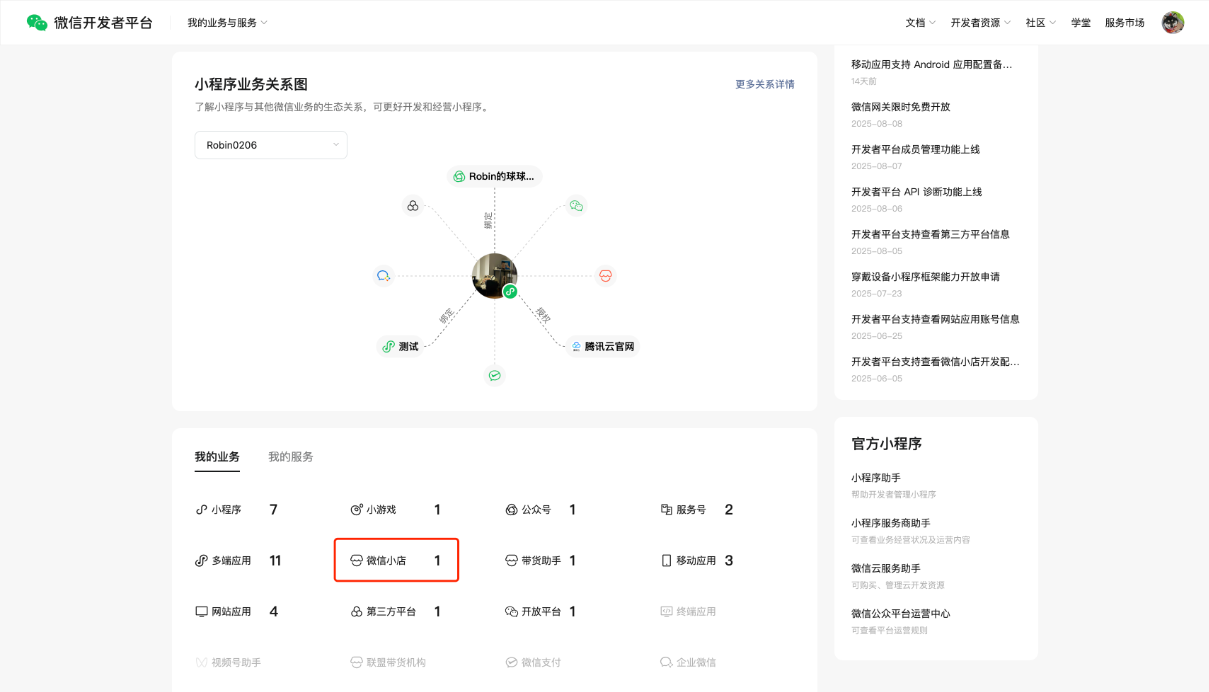This screenshot has width=1209, height=692.
Task: Click the 微信支付 node at graph bottom
Action: [494, 375]
